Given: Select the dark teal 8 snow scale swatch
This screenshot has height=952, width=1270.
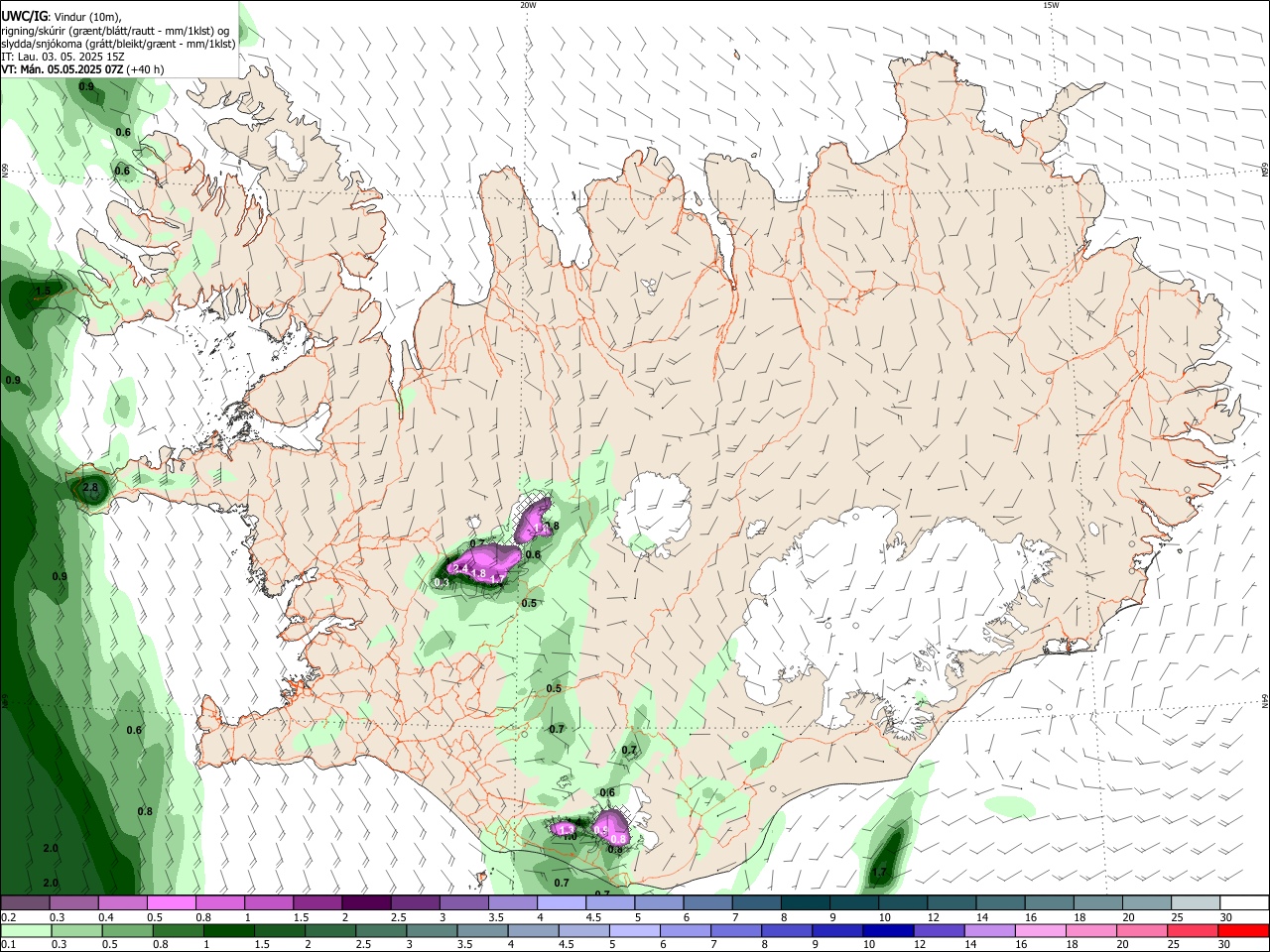Looking at the screenshot, I should click(805, 903).
